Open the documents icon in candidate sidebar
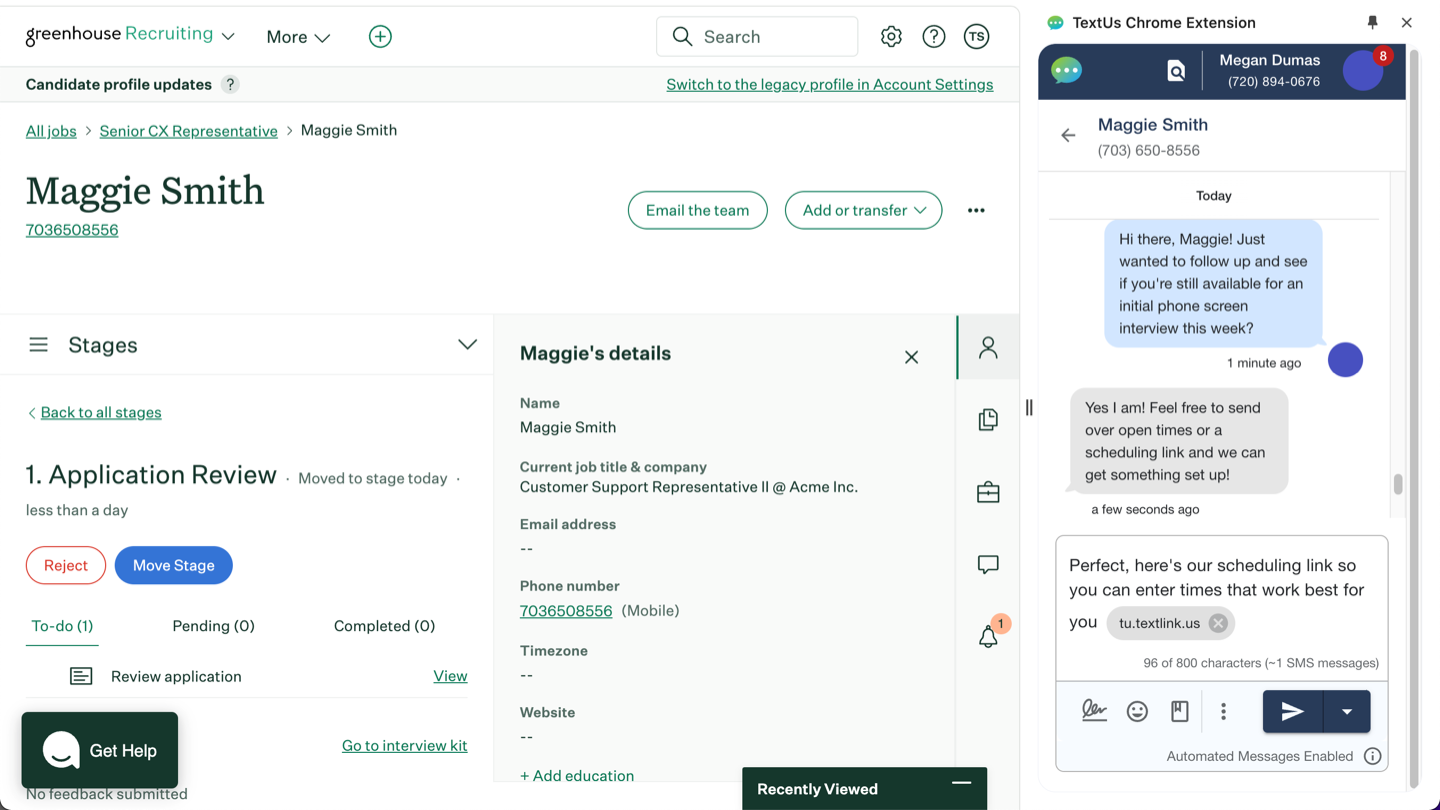Viewport: 1440px width, 810px height. (x=988, y=419)
